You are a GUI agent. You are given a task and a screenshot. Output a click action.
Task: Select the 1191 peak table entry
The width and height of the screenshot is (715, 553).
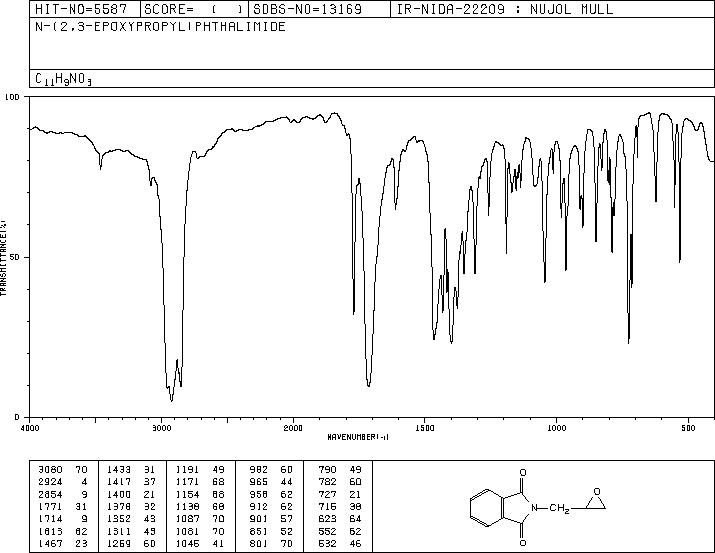200,470
